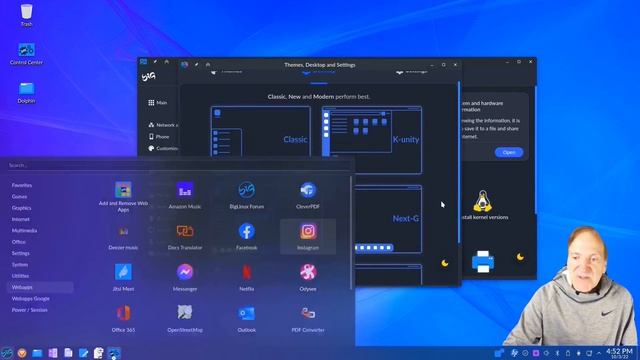Open the Outlook webapp
This screenshot has height=360, width=640.
[x=247, y=319]
